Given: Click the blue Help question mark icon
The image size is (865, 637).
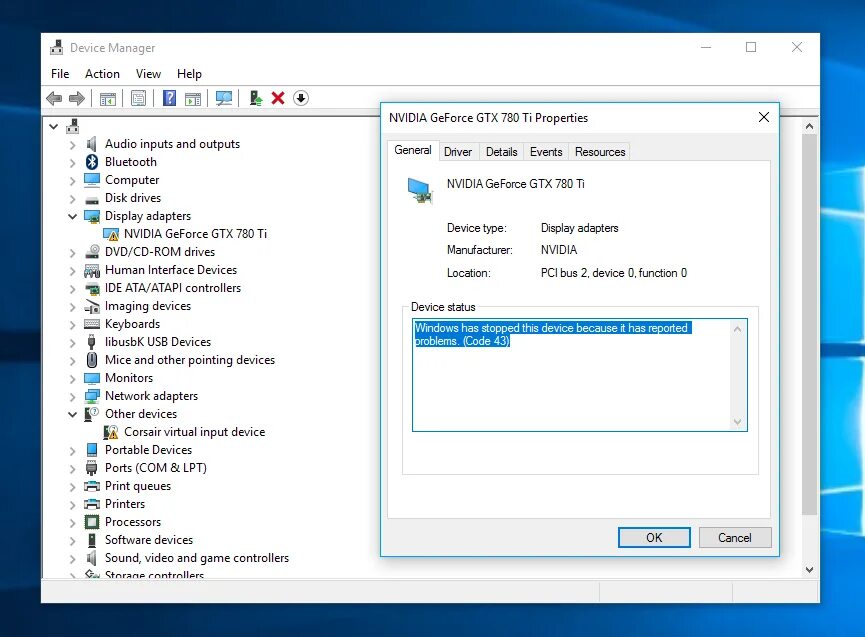Looking at the screenshot, I should click(169, 98).
